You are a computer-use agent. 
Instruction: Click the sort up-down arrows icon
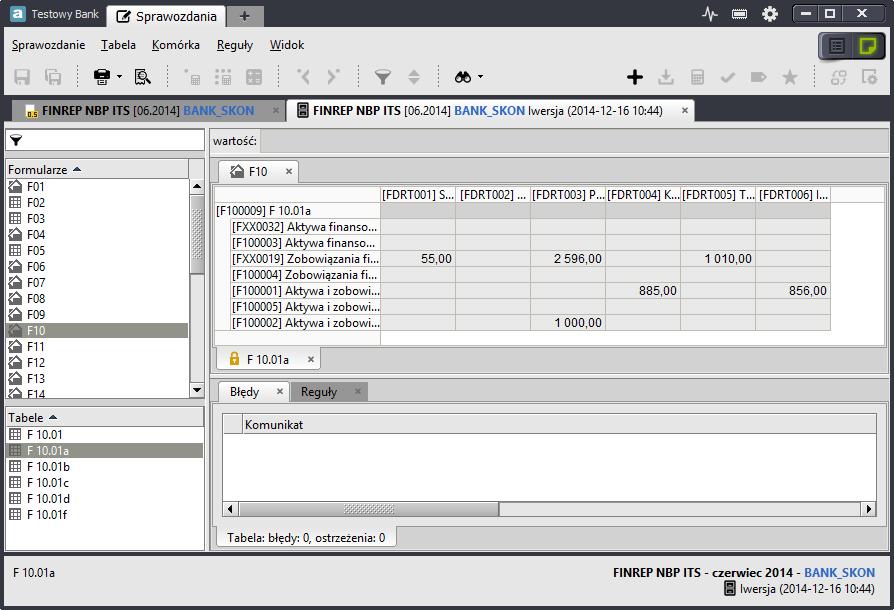(414, 77)
